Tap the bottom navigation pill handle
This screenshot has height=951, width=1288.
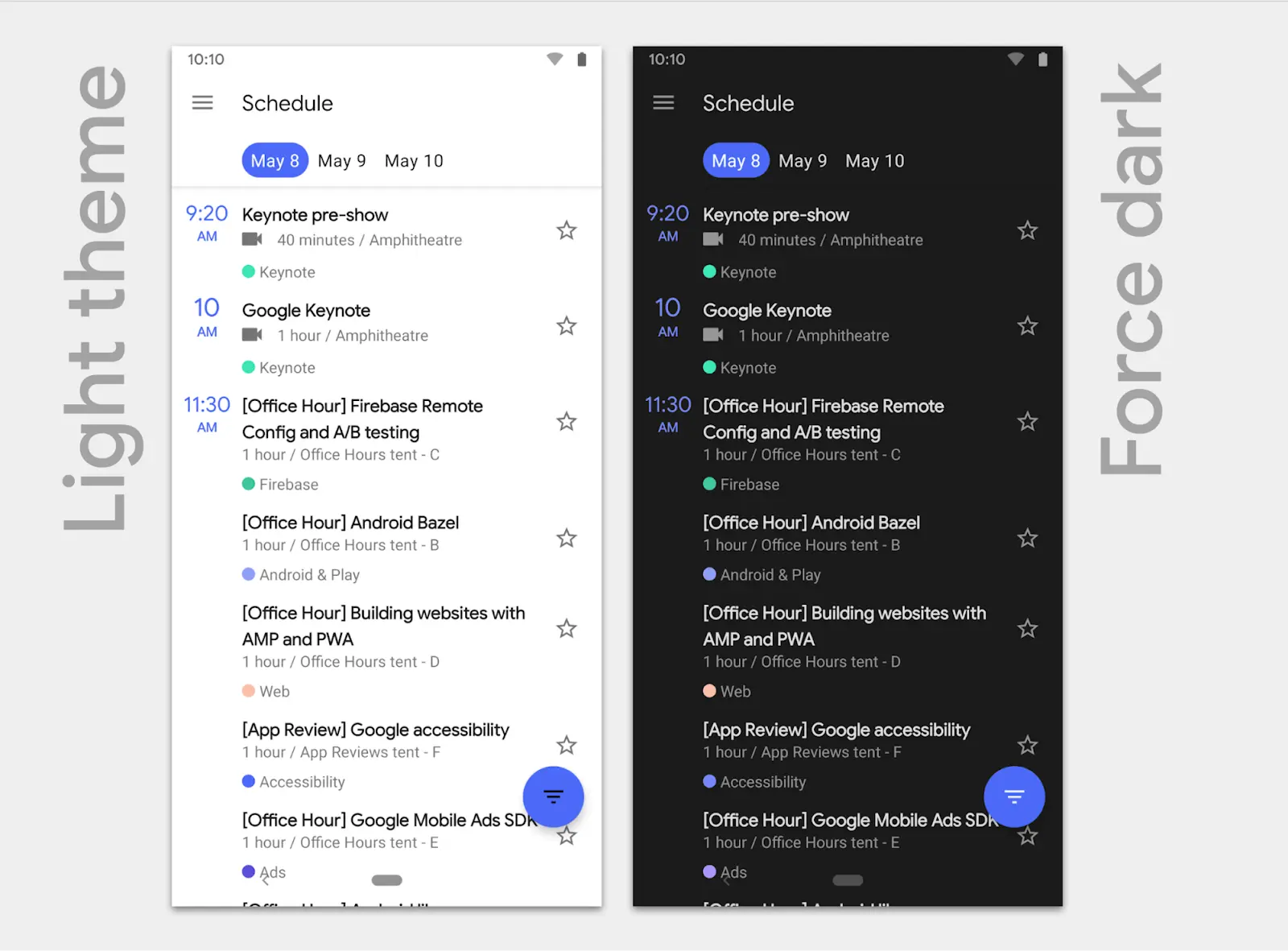point(386,880)
